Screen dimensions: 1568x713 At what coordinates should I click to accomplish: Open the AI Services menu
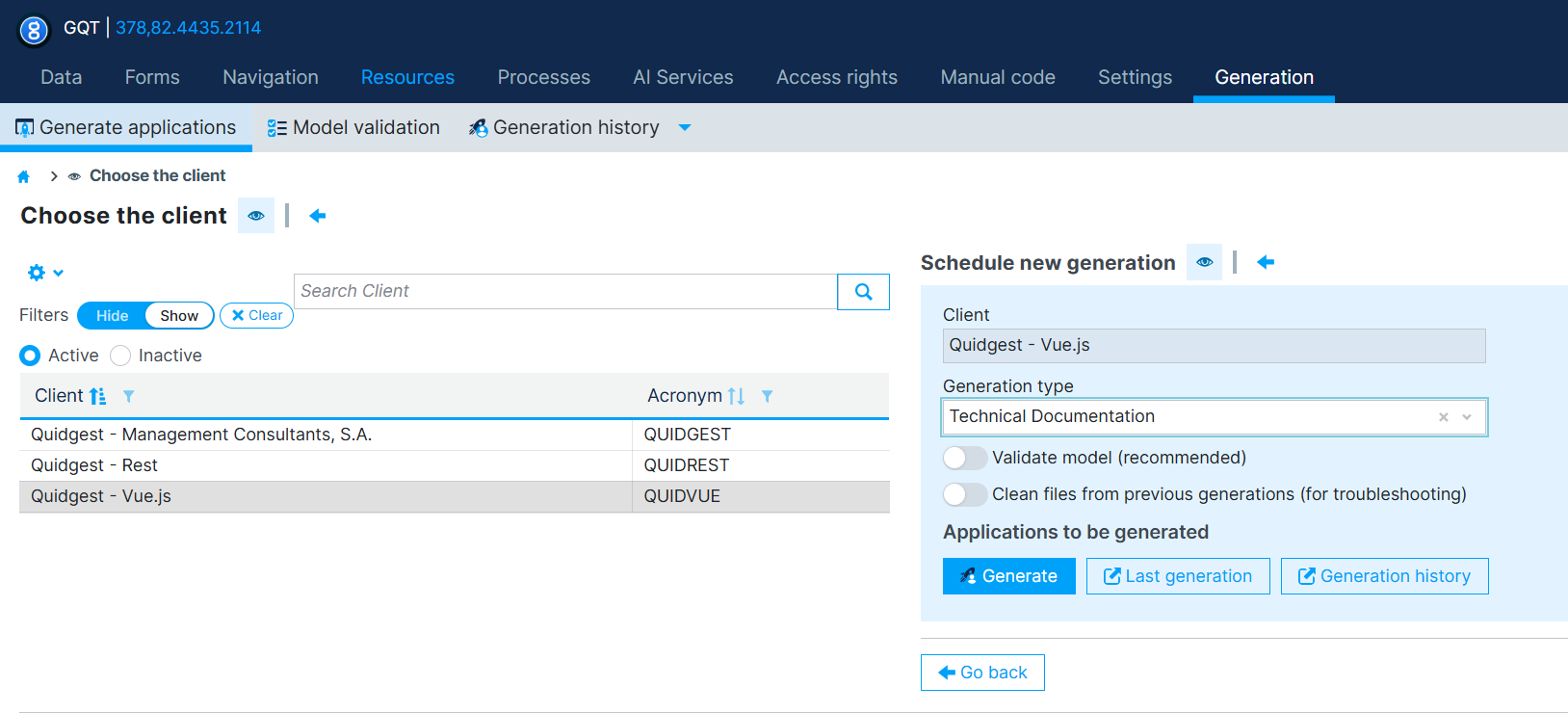(683, 77)
